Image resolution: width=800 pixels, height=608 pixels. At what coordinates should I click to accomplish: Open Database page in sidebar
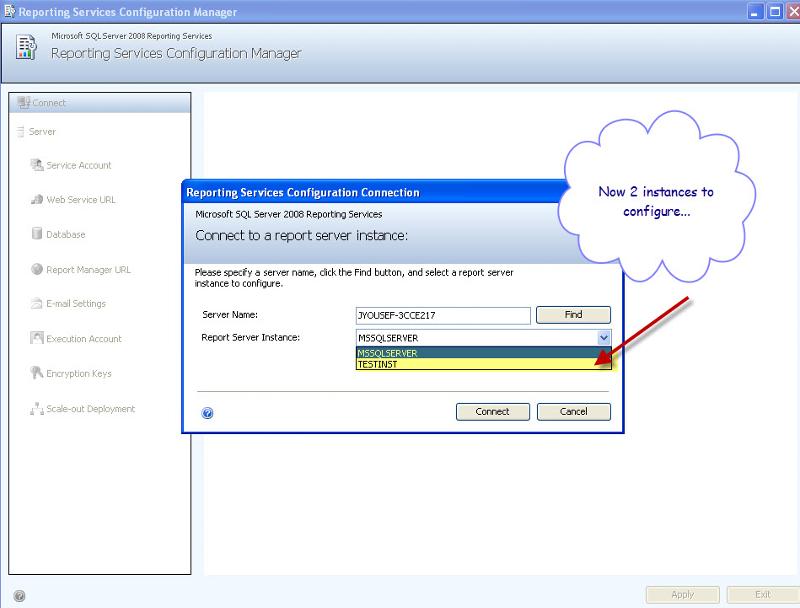(66, 235)
